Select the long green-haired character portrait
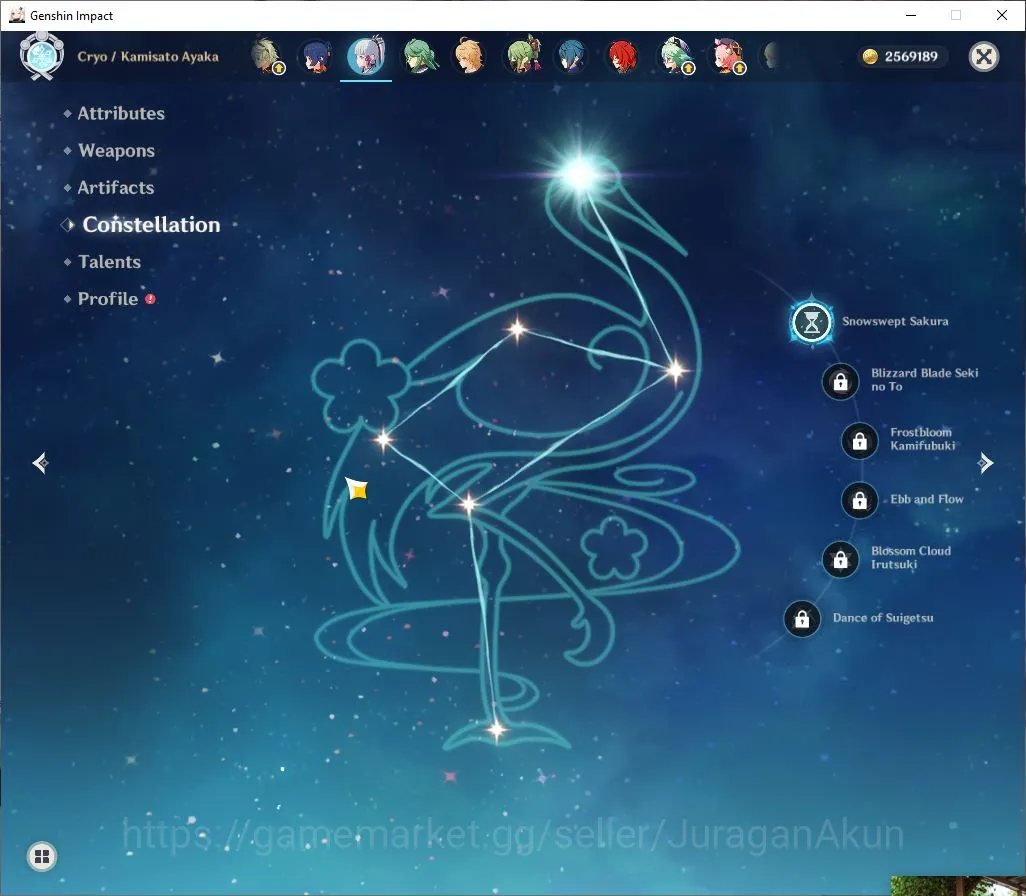Screen dimensions: 1026x896 click(x=419, y=57)
